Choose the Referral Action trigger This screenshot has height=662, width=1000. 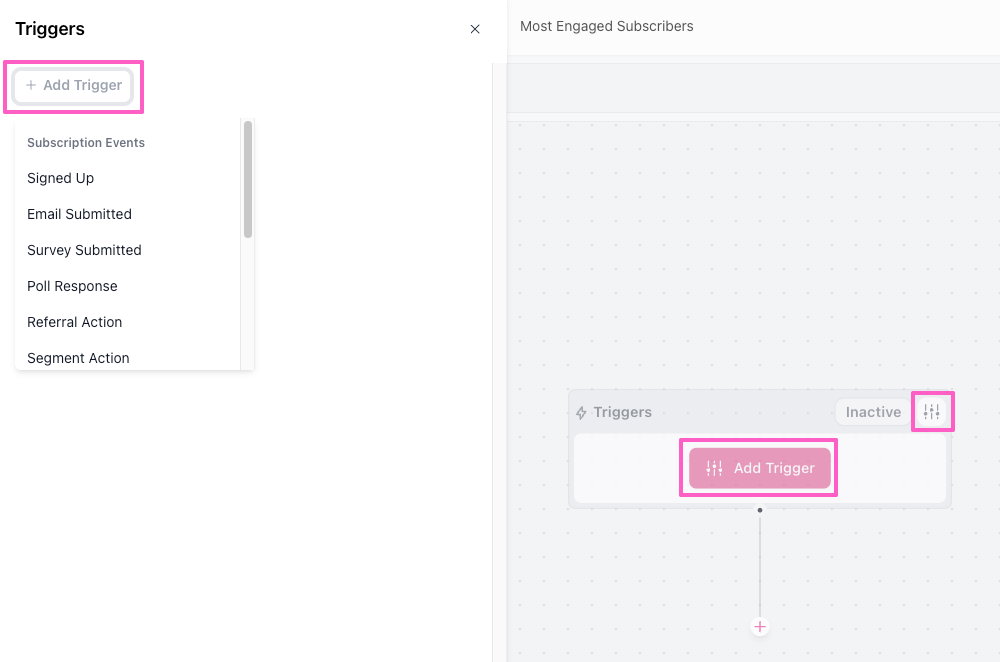pyautogui.click(x=75, y=322)
